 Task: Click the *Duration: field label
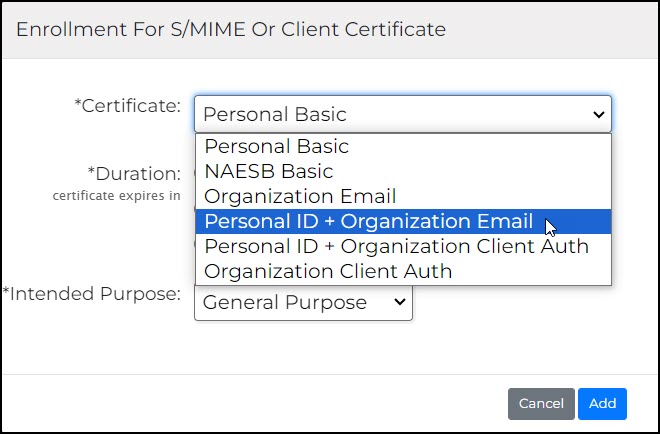134,173
